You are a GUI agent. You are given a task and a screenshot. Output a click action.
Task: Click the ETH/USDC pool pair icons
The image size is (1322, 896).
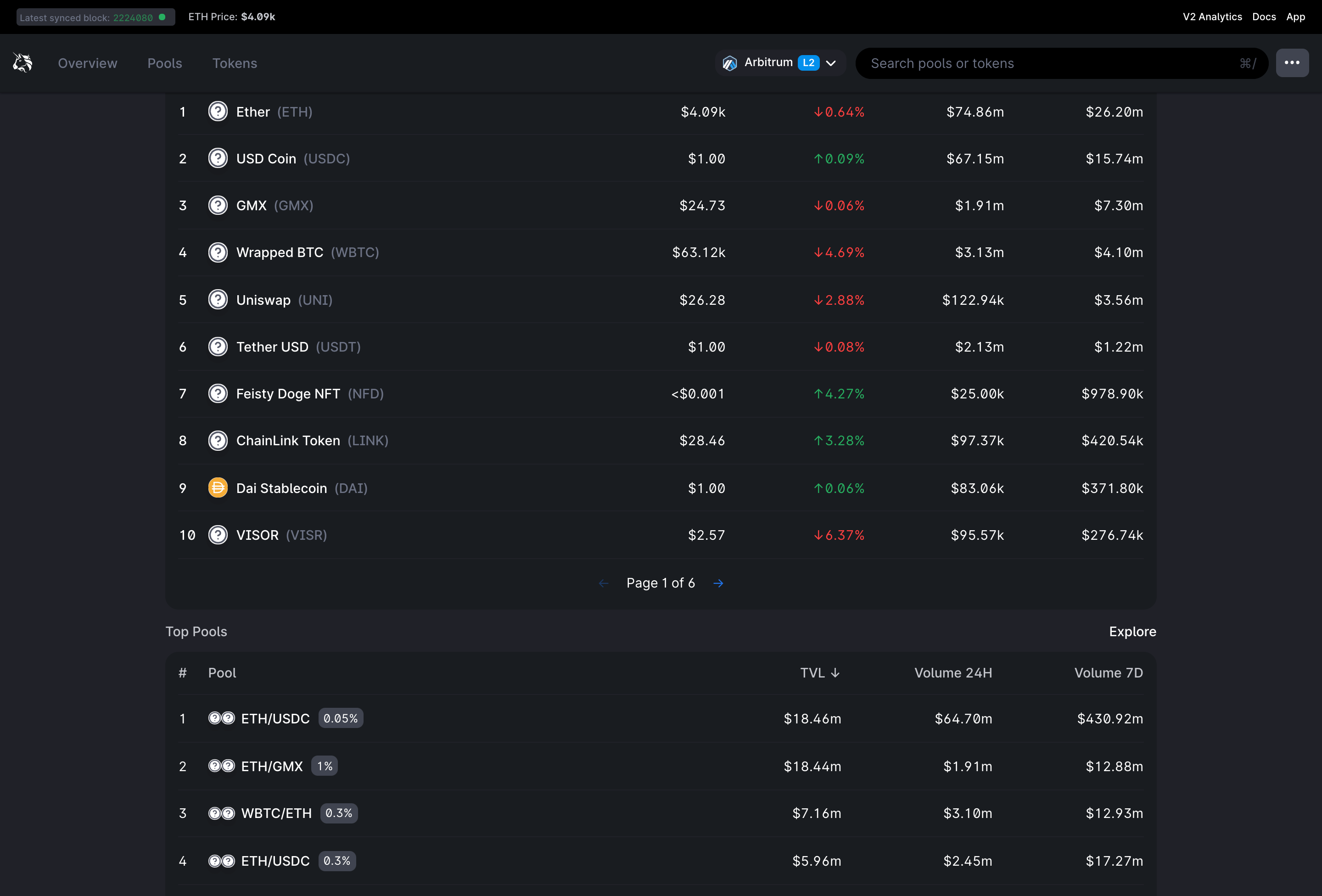pyautogui.click(x=221, y=718)
